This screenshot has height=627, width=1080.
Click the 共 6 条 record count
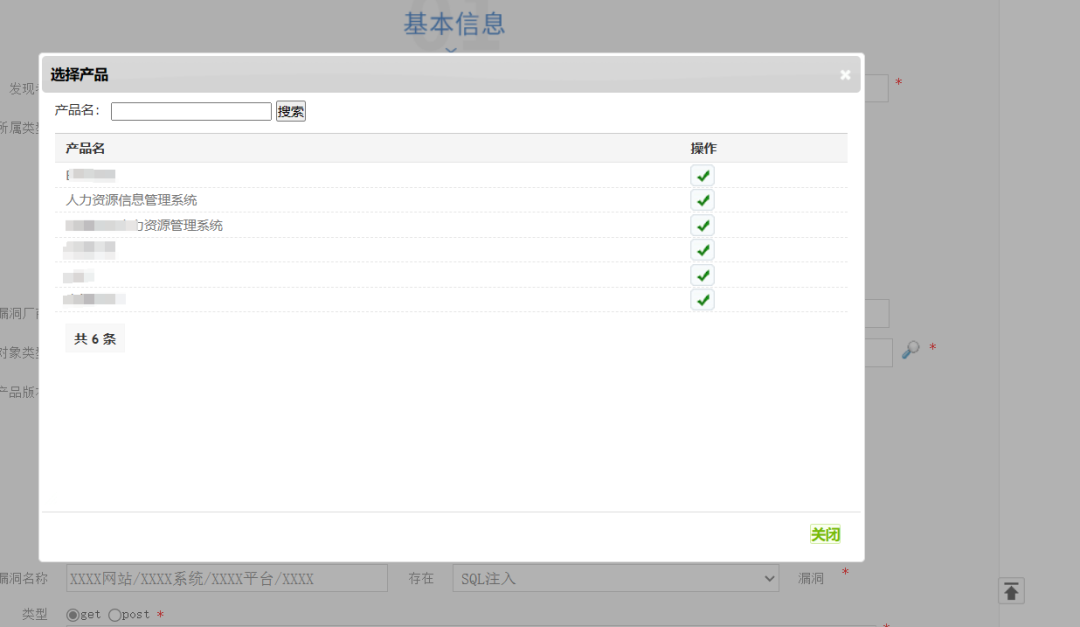click(x=95, y=338)
